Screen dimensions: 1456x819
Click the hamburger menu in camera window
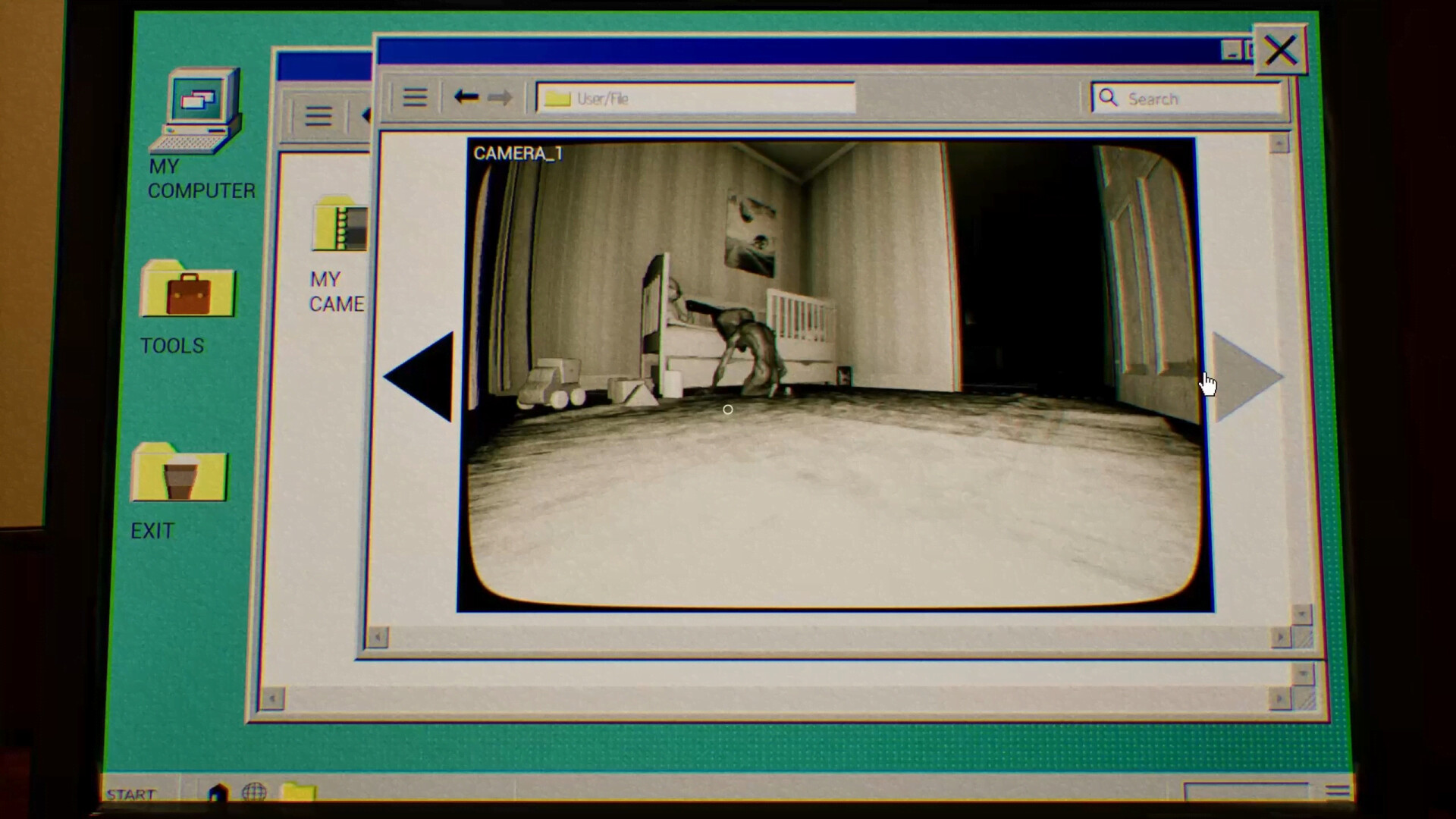click(x=414, y=98)
